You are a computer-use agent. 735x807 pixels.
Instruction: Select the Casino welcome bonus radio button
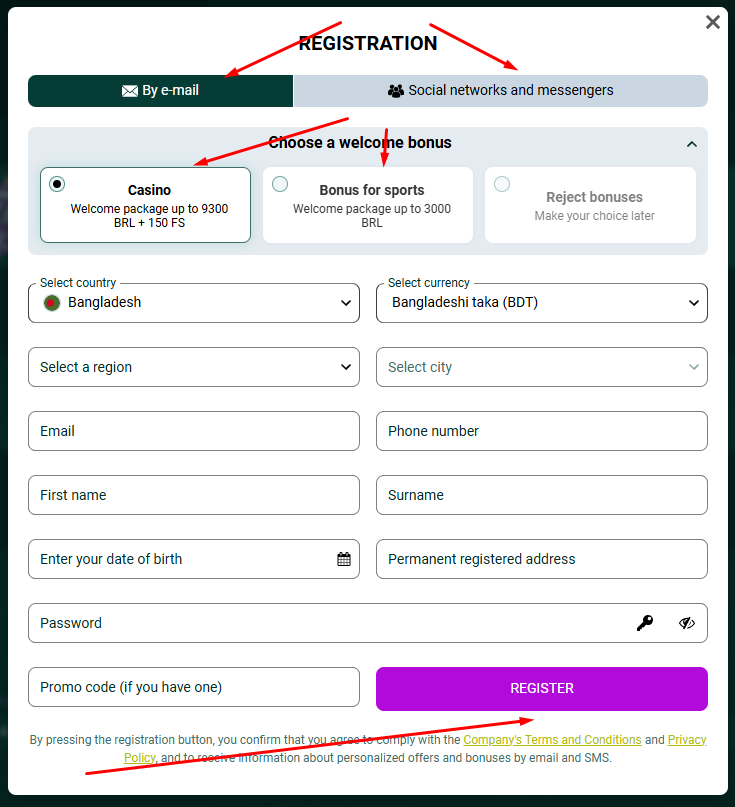click(x=57, y=184)
